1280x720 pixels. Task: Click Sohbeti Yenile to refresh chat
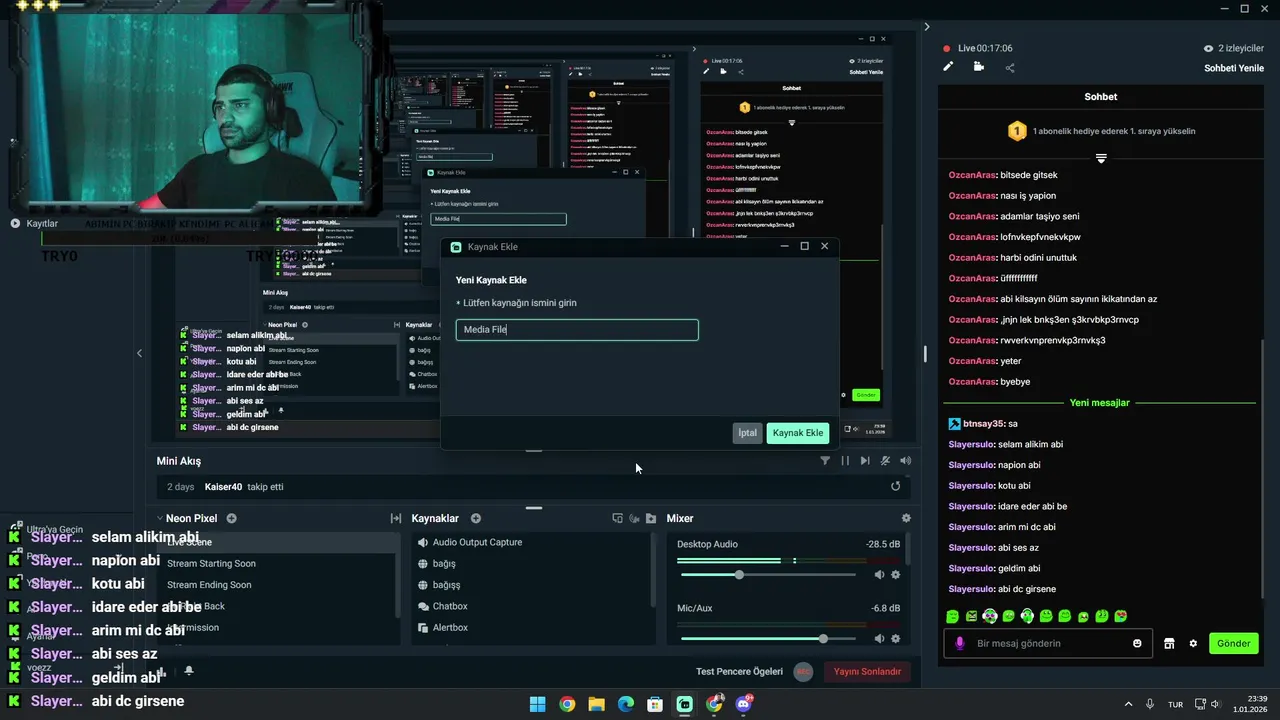point(1234,68)
